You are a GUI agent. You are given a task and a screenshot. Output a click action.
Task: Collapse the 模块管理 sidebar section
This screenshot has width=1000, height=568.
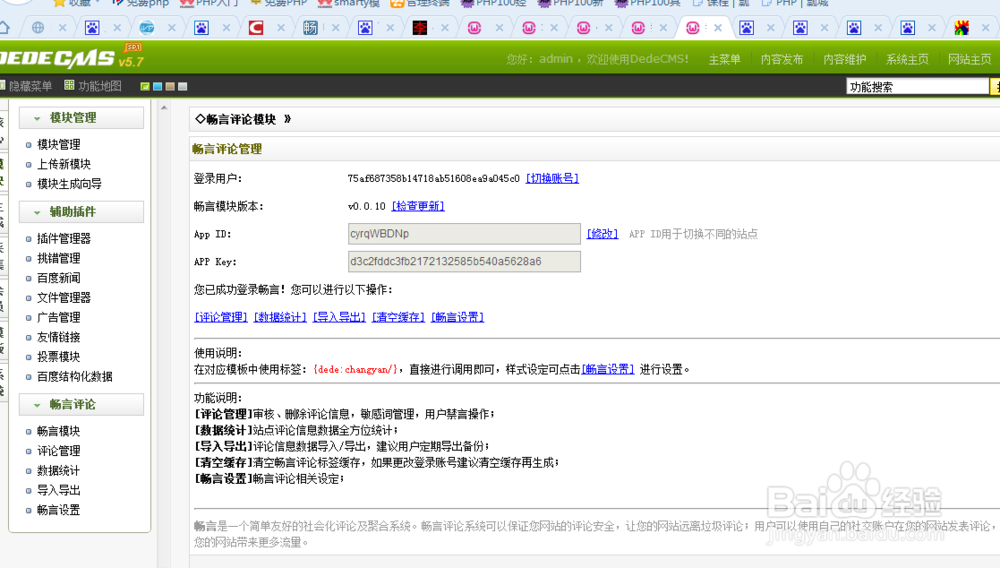tap(82, 118)
